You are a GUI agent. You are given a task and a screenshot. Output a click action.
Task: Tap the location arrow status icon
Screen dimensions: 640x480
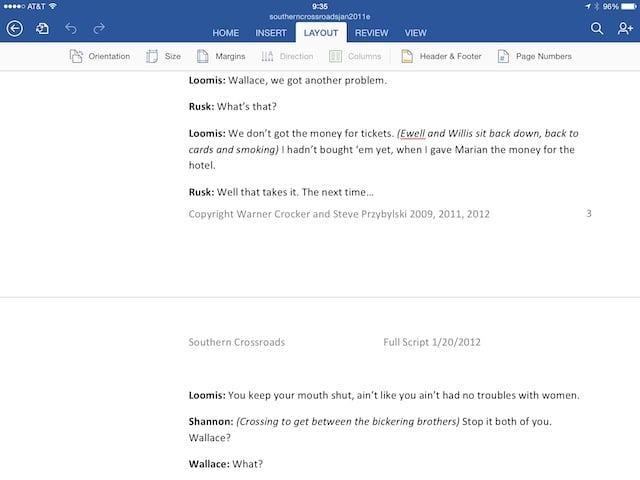pyautogui.click(x=587, y=7)
